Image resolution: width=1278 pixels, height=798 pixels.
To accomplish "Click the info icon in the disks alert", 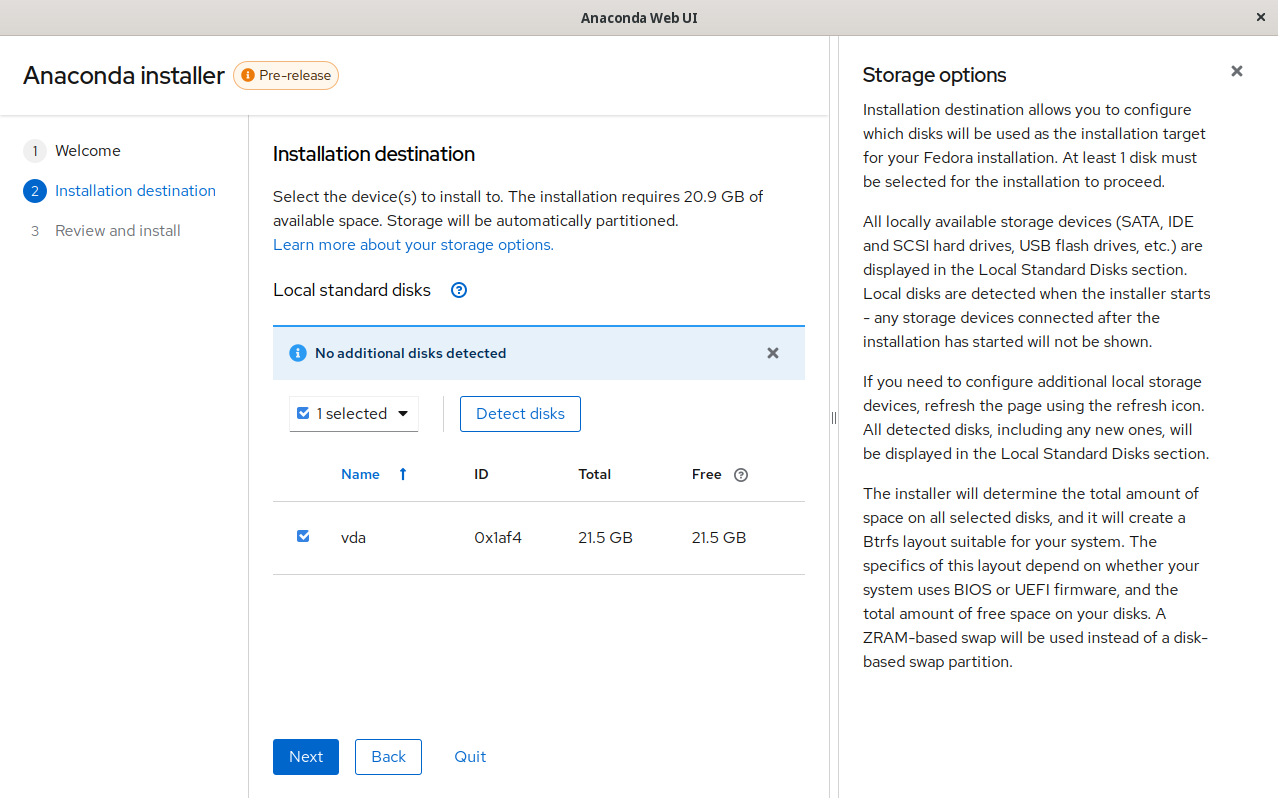I will pos(297,353).
